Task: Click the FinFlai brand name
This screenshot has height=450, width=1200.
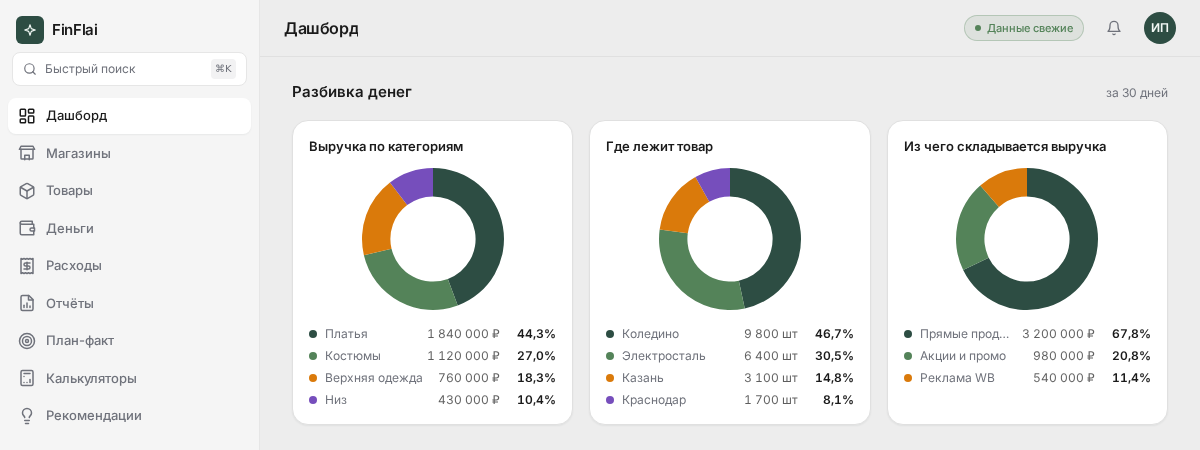Action: coord(75,30)
